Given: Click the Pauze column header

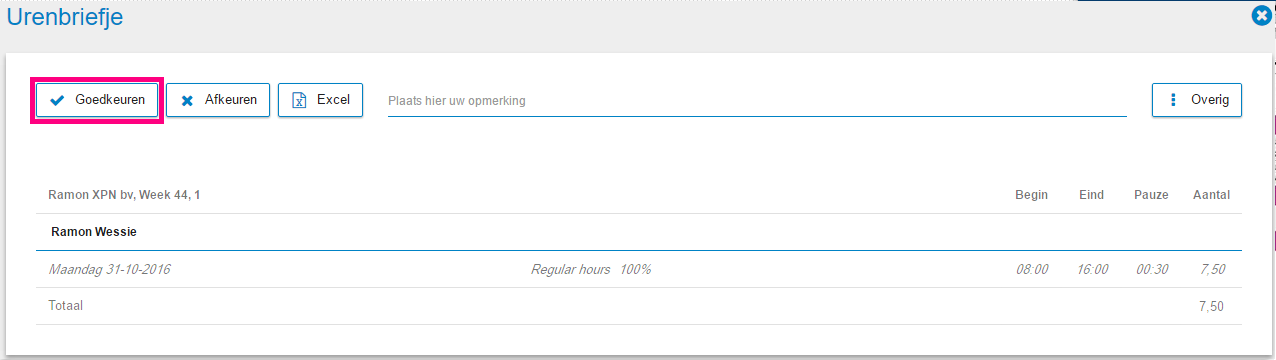Looking at the screenshot, I should click(x=1151, y=195).
